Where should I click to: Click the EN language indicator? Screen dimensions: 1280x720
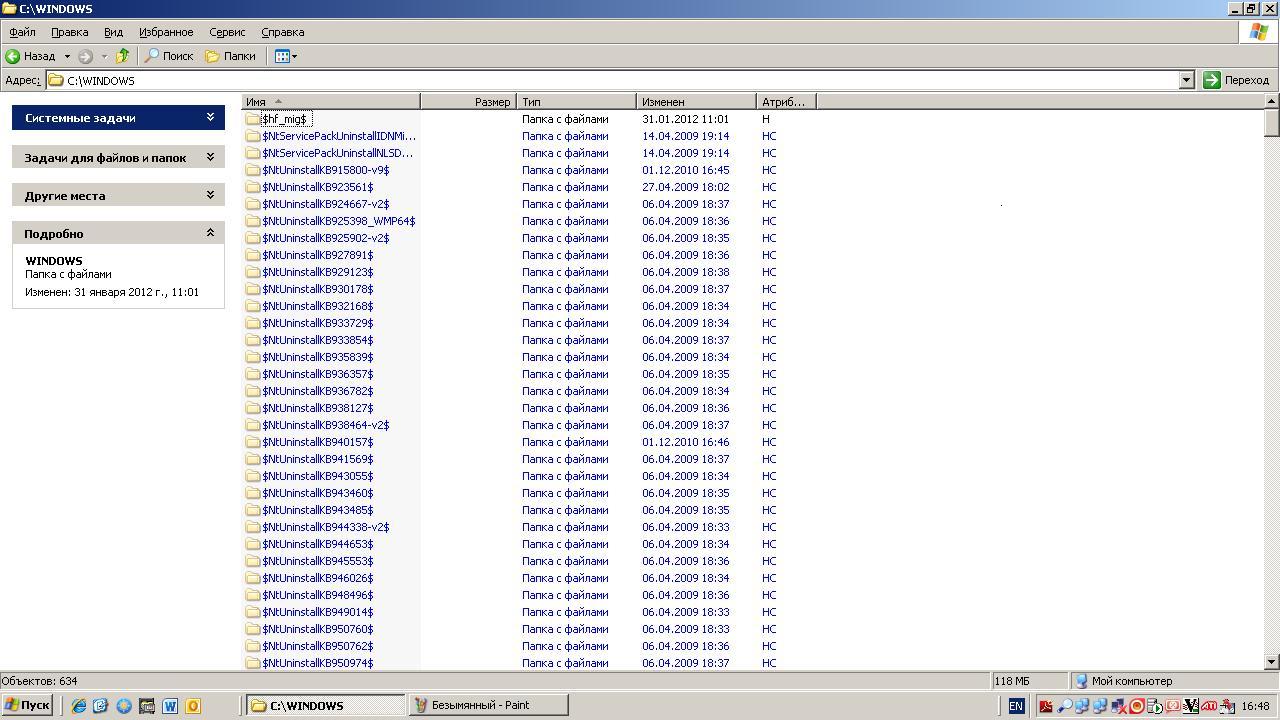point(1016,706)
